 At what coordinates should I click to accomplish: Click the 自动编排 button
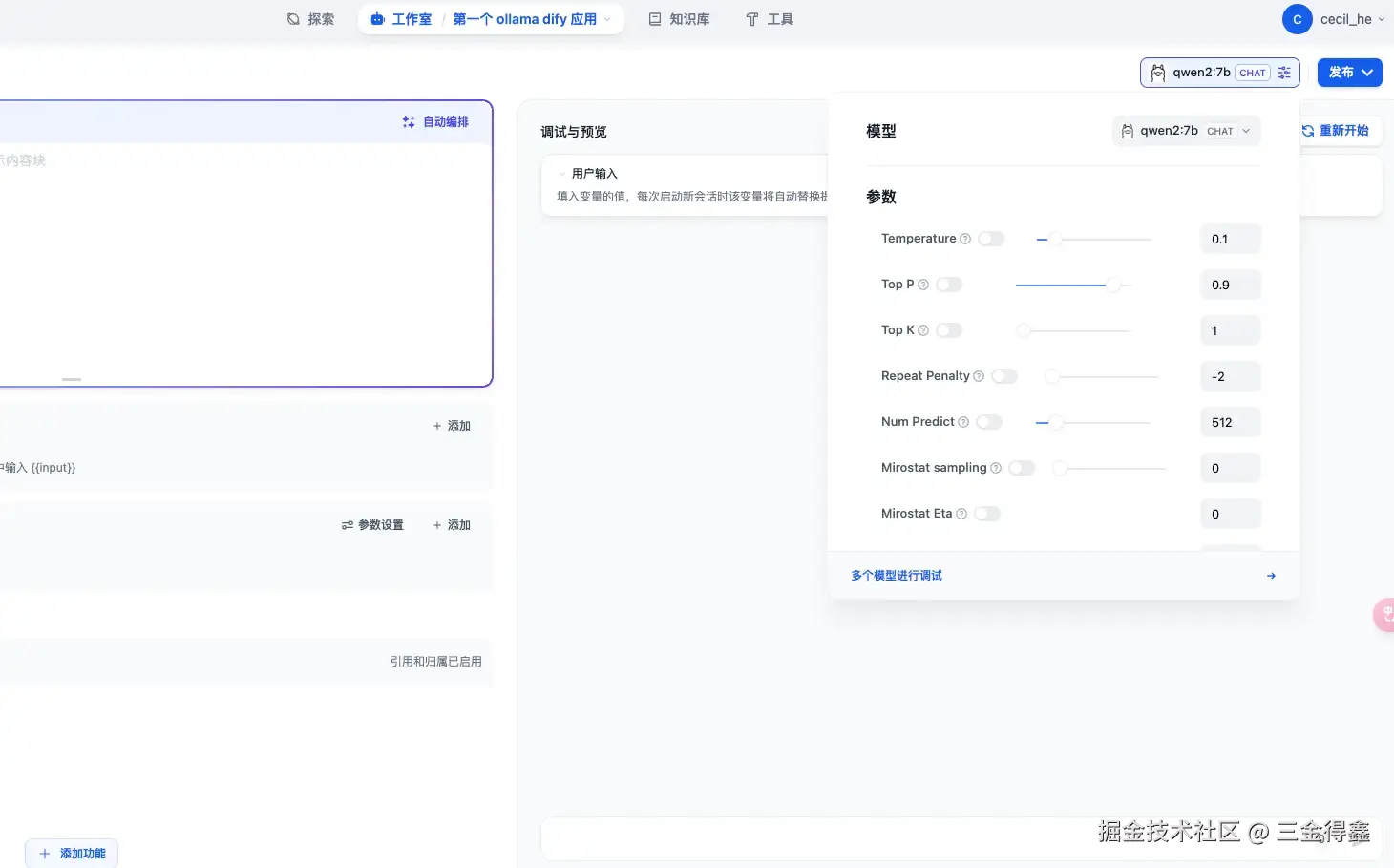[435, 122]
